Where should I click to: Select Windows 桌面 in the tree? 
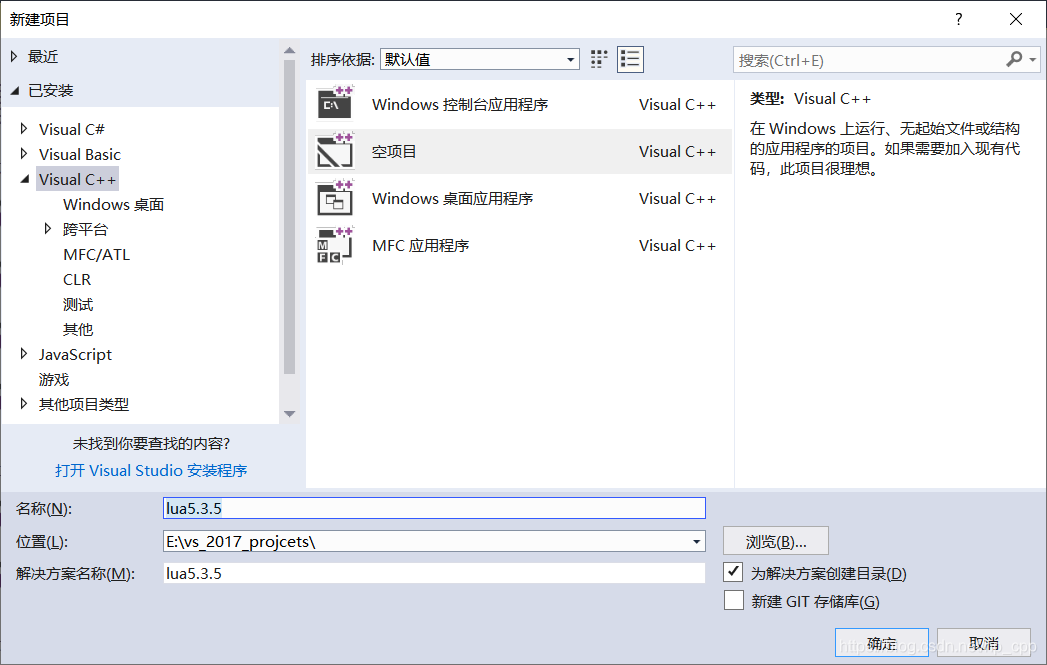pyautogui.click(x=114, y=204)
